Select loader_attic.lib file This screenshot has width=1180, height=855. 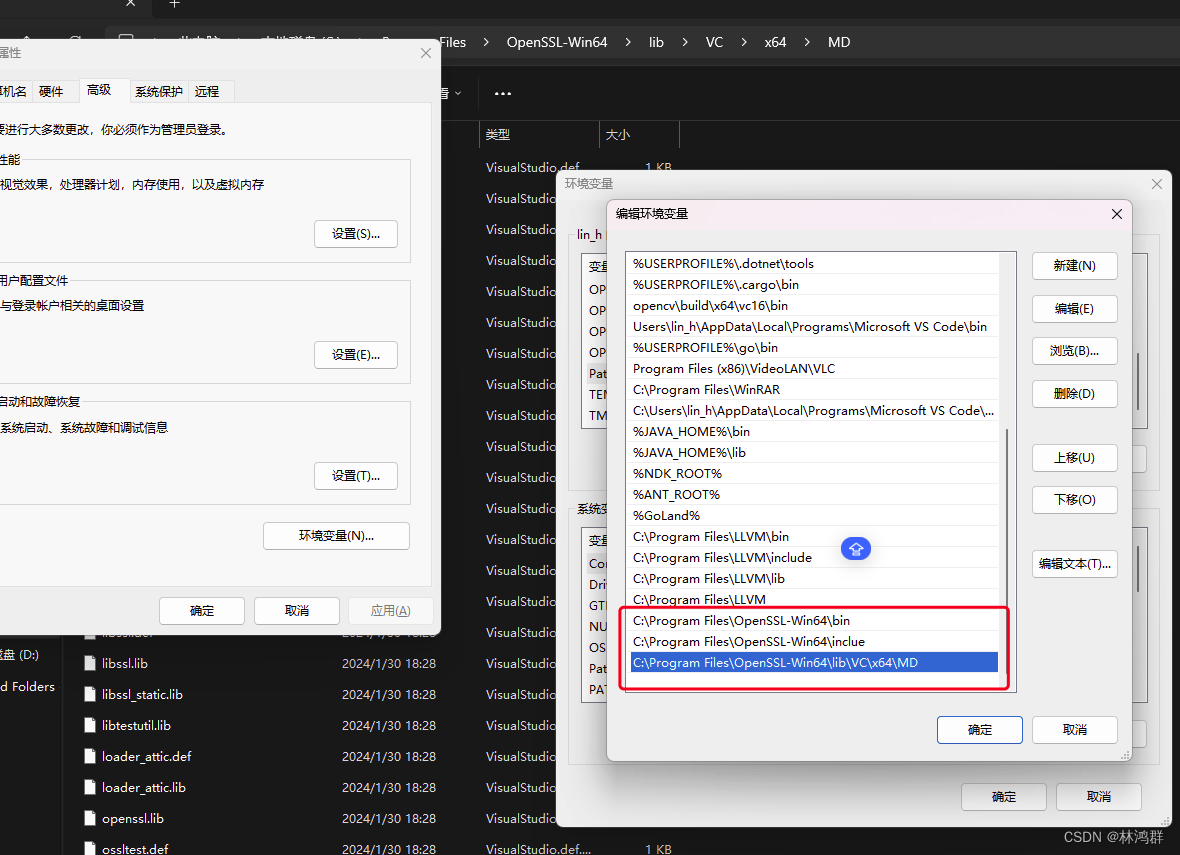(144, 787)
